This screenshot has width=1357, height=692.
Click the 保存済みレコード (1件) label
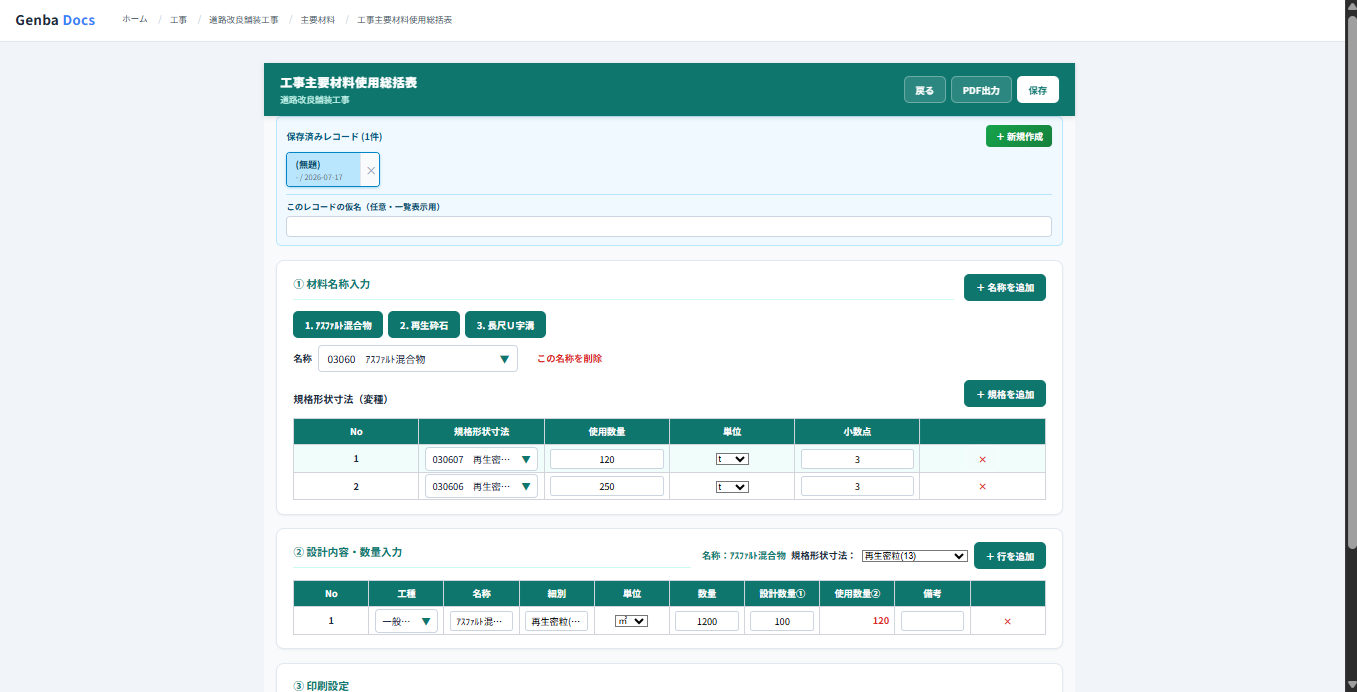[334, 136]
